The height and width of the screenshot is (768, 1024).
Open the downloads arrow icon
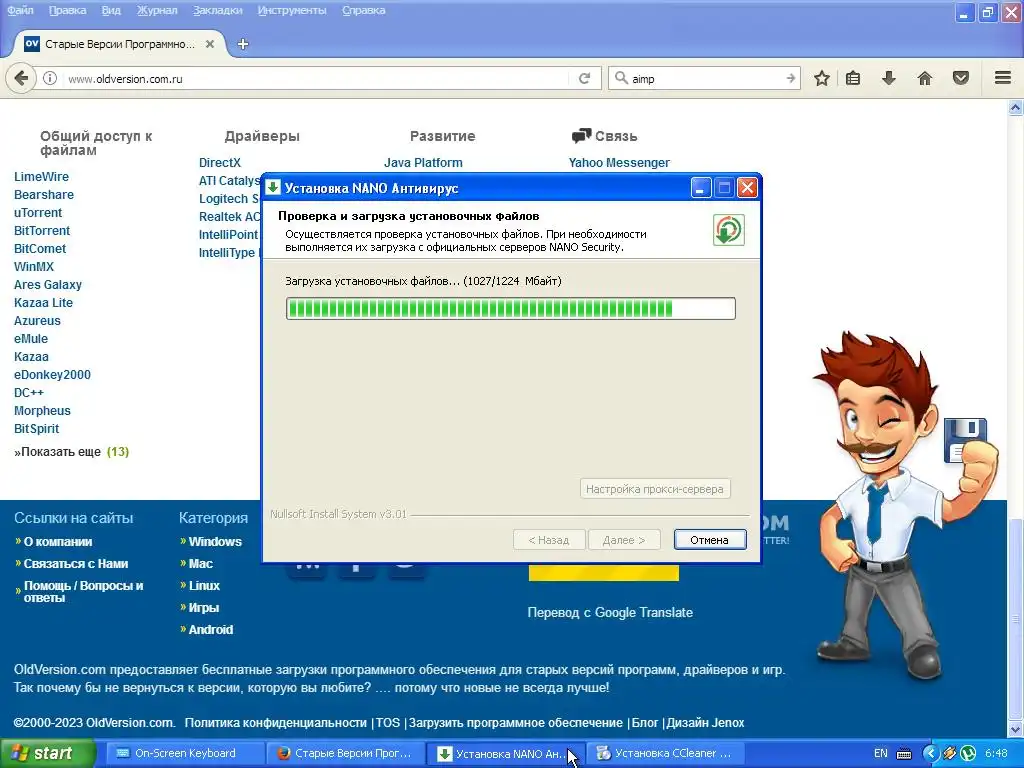pos(888,78)
